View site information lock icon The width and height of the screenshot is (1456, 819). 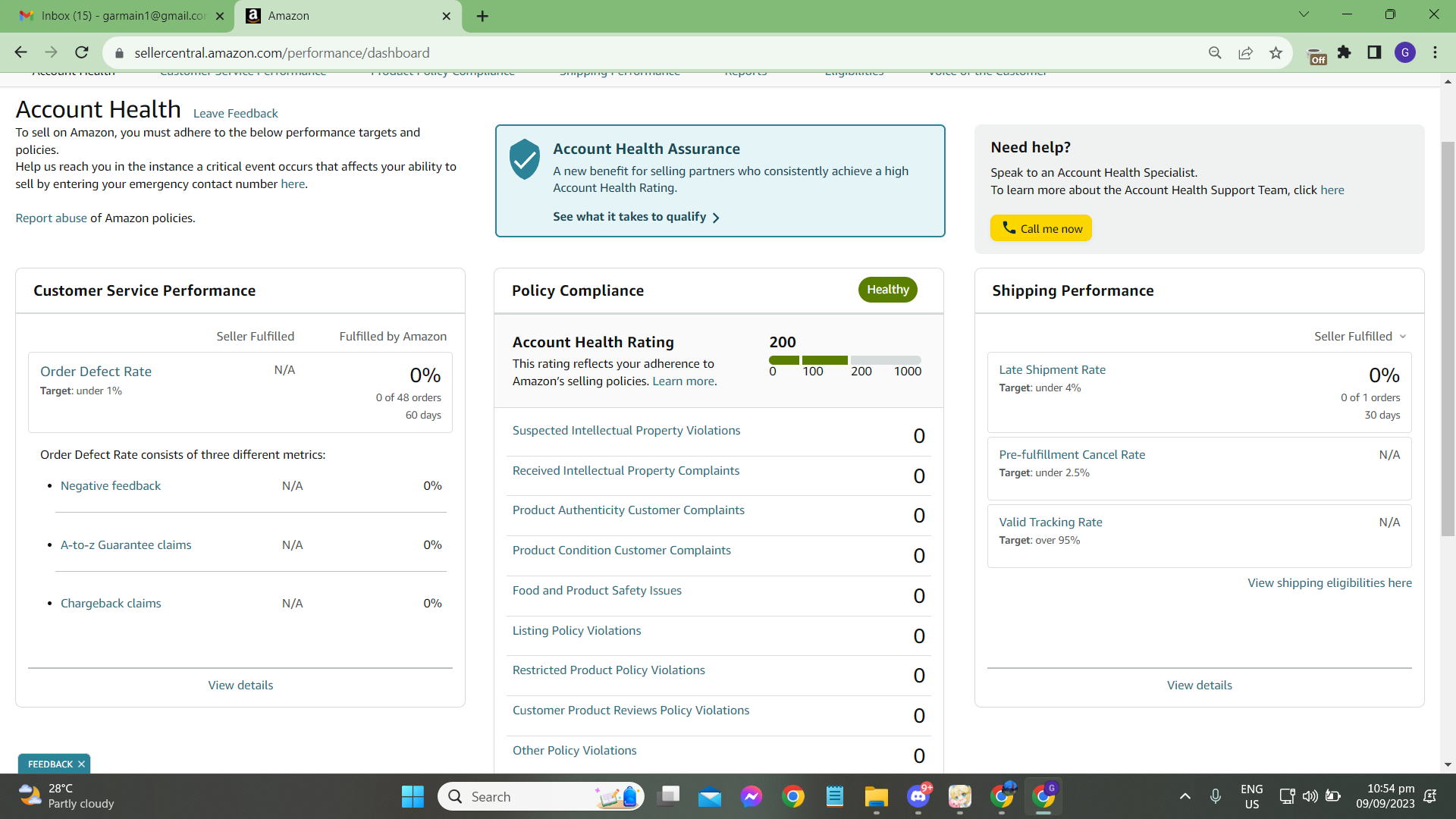118,53
